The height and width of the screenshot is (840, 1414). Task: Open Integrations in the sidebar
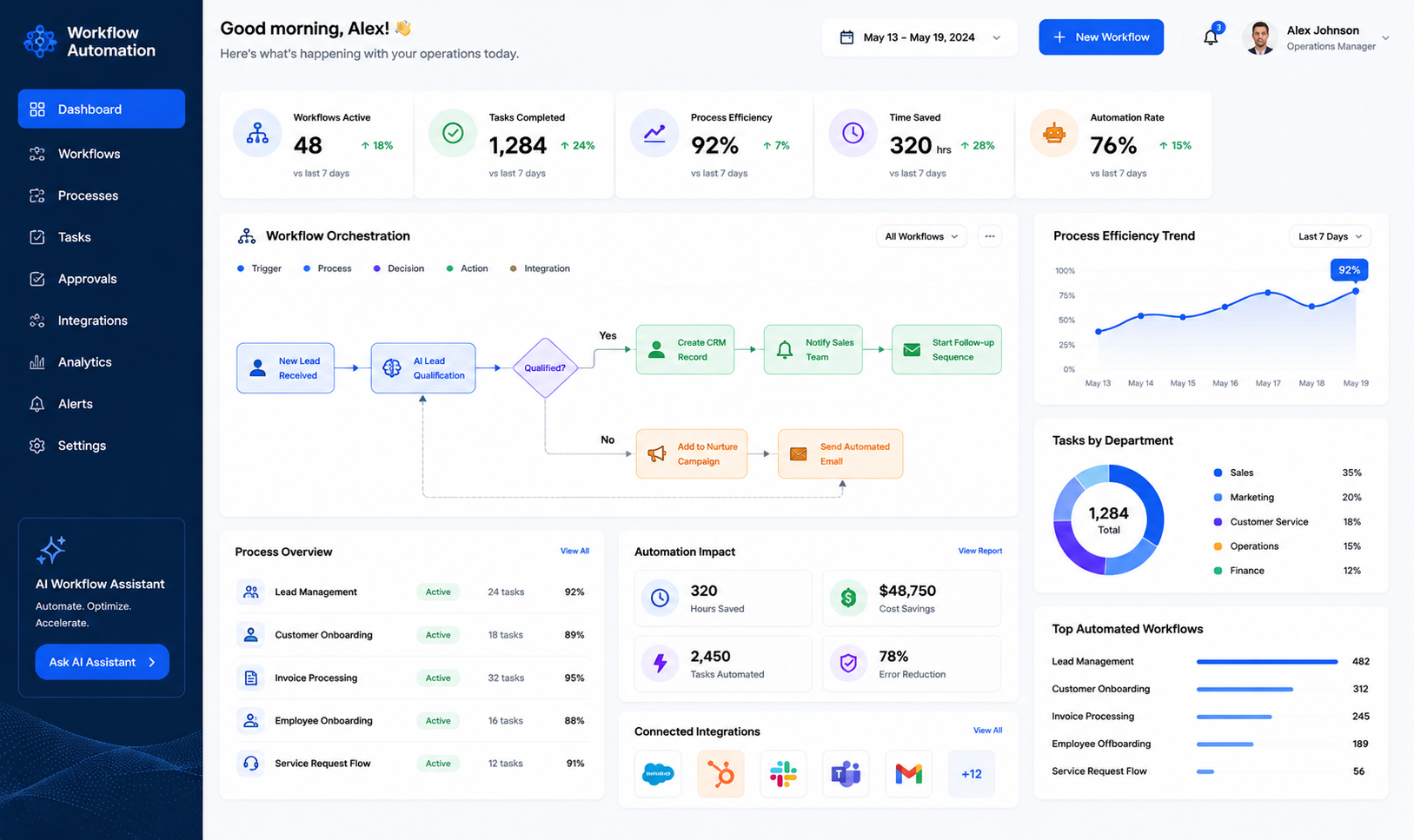click(x=102, y=321)
